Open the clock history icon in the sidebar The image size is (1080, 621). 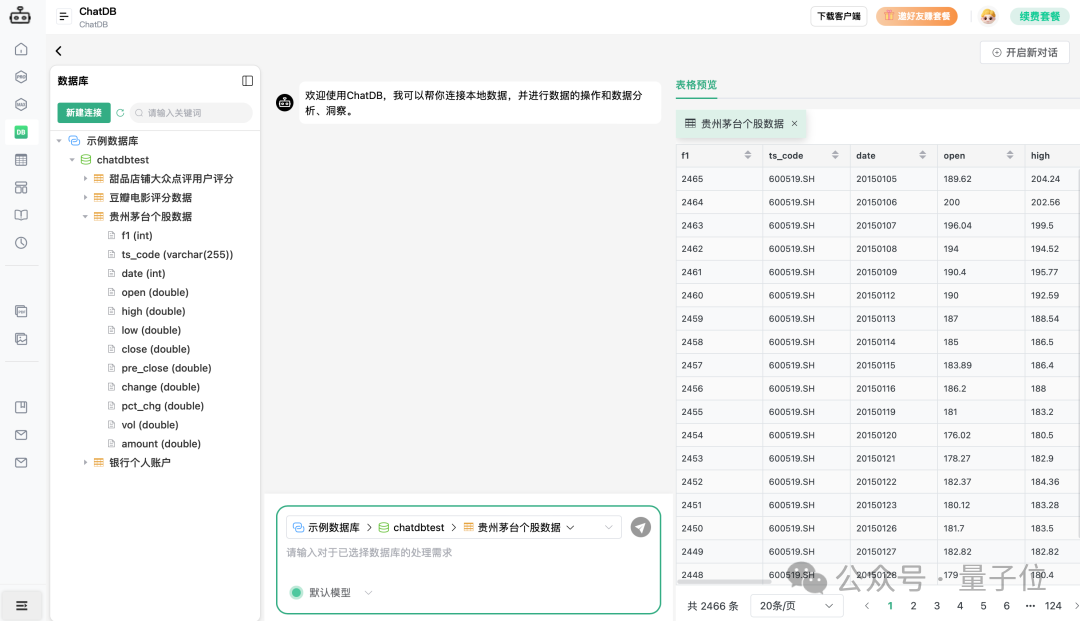(x=22, y=242)
